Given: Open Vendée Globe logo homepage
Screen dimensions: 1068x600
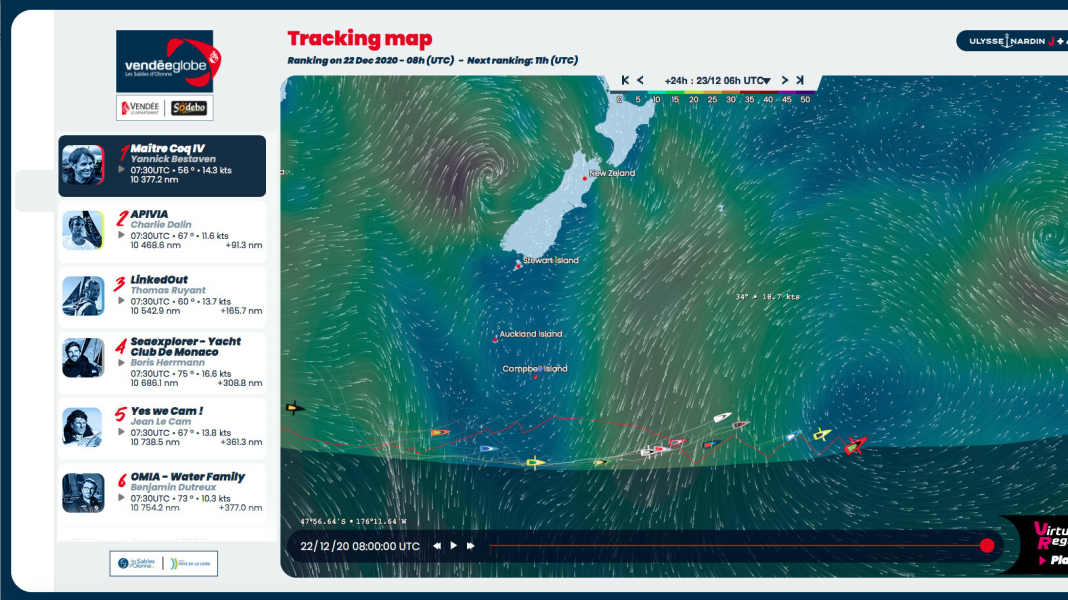Looking at the screenshot, I should pos(164,61).
